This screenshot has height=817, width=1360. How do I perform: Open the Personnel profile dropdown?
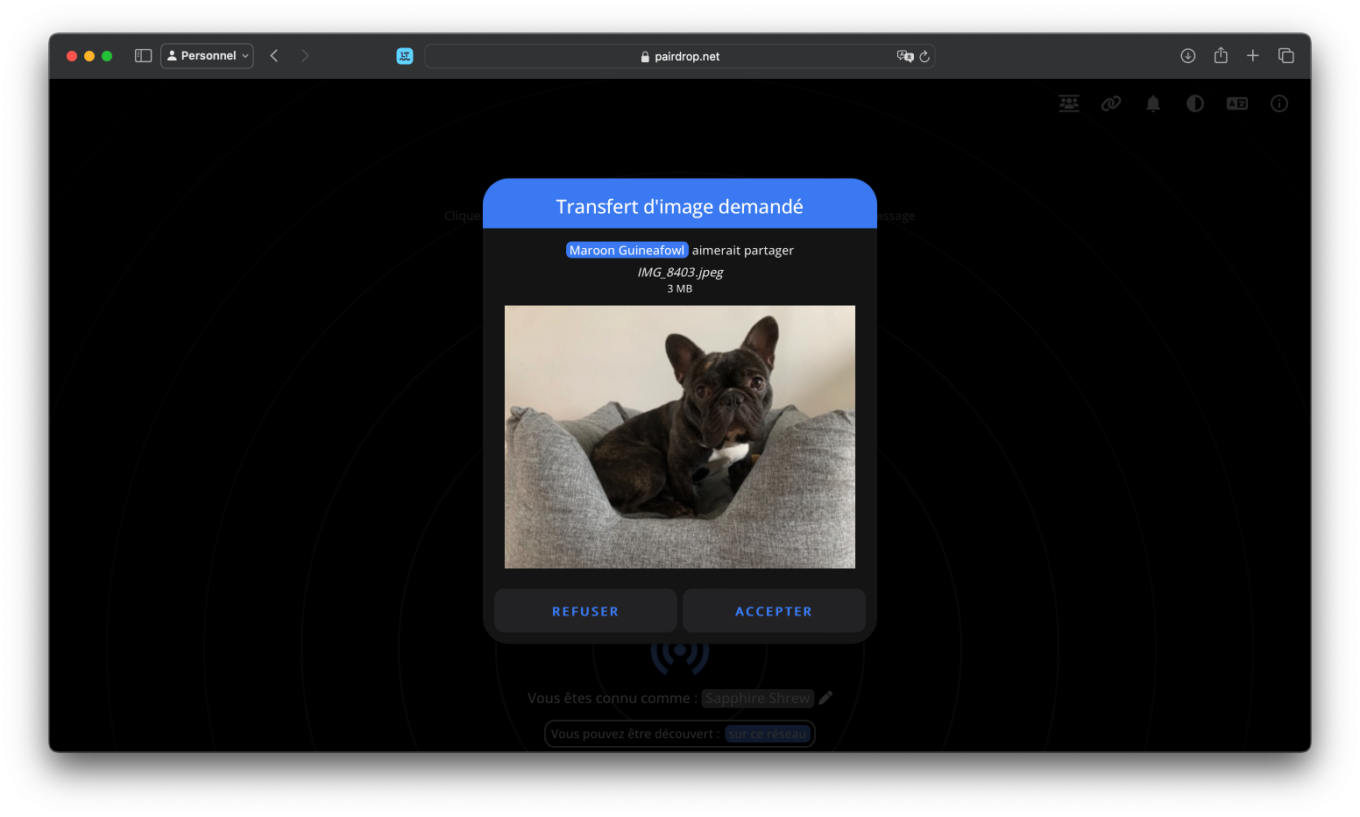click(207, 56)
